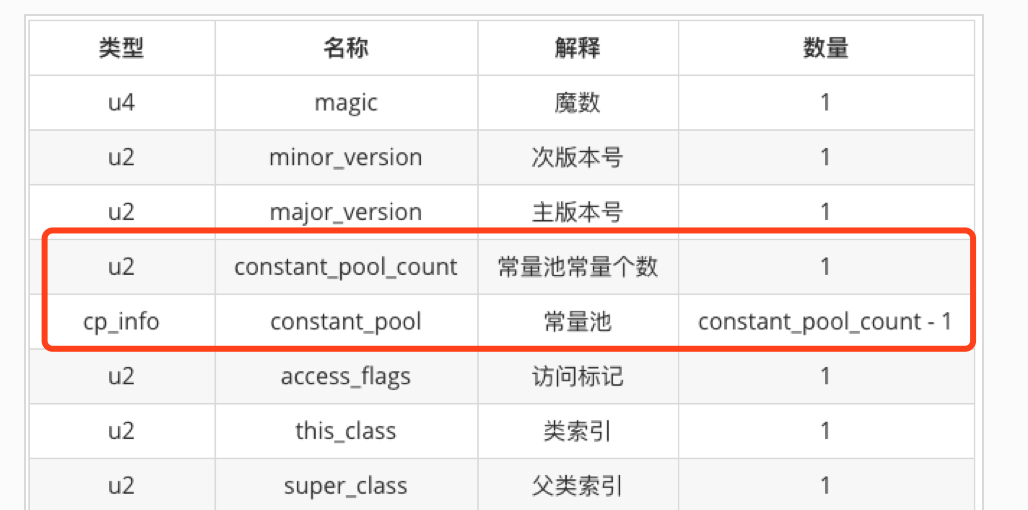Click 'constant_pool_count' in the name column
Image resolution: width=1028 pixels, height=510 pixels.
pyautogui.click(x=346, y=267)
